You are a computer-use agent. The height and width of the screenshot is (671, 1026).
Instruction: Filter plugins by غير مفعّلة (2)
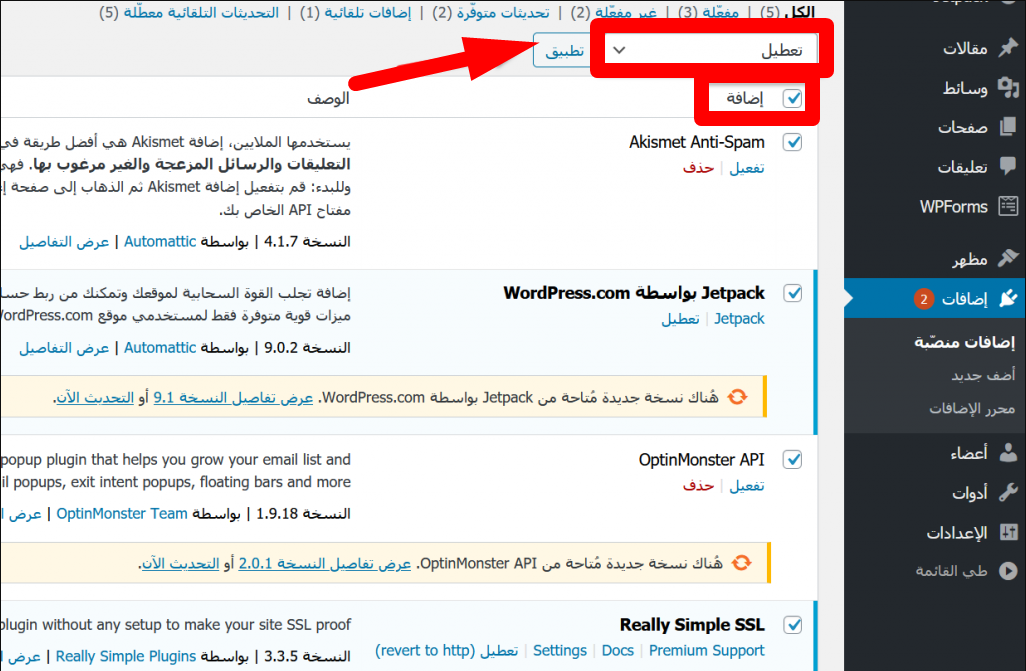[614, 12]
